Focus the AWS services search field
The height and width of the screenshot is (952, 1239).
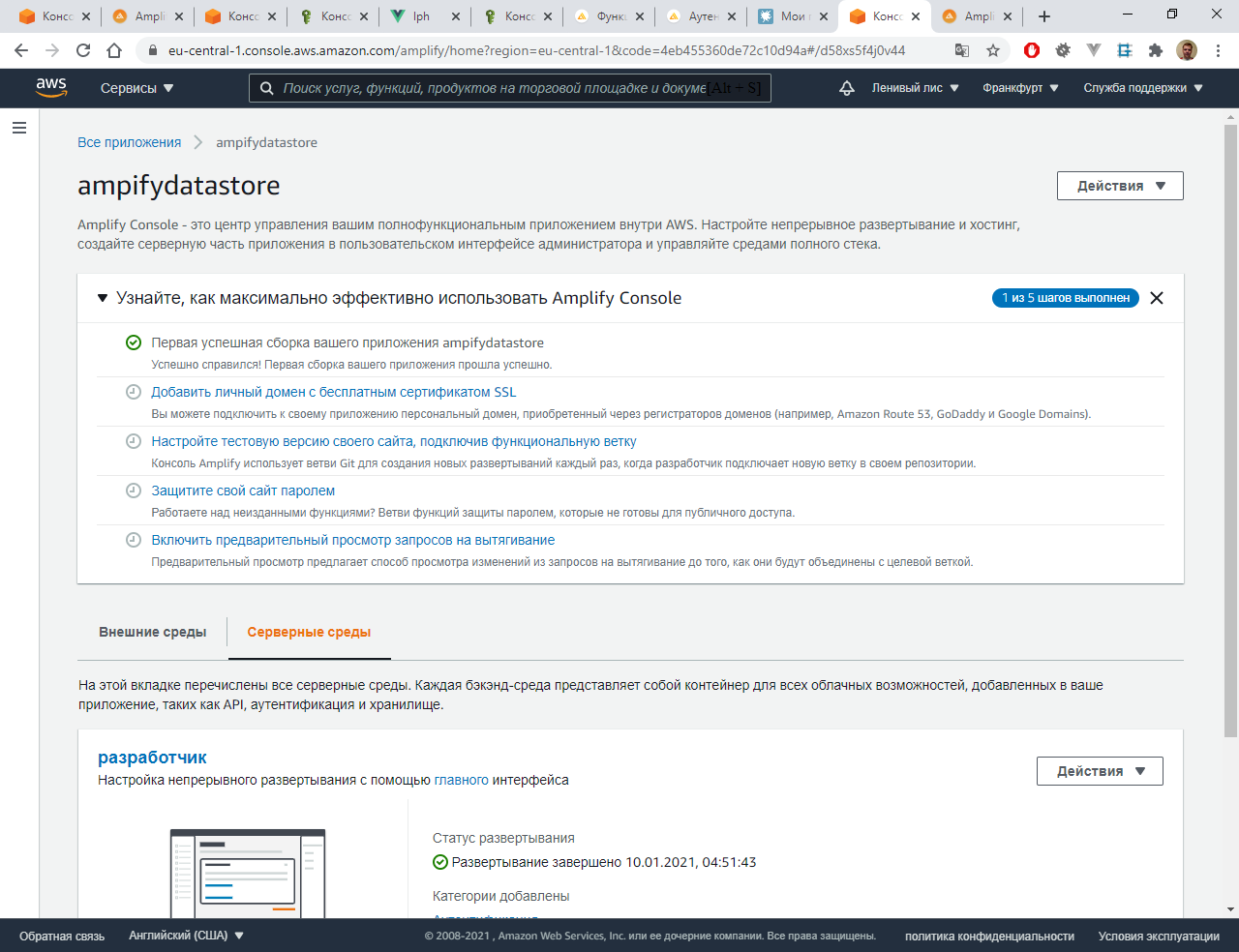(x=510, y=88)
